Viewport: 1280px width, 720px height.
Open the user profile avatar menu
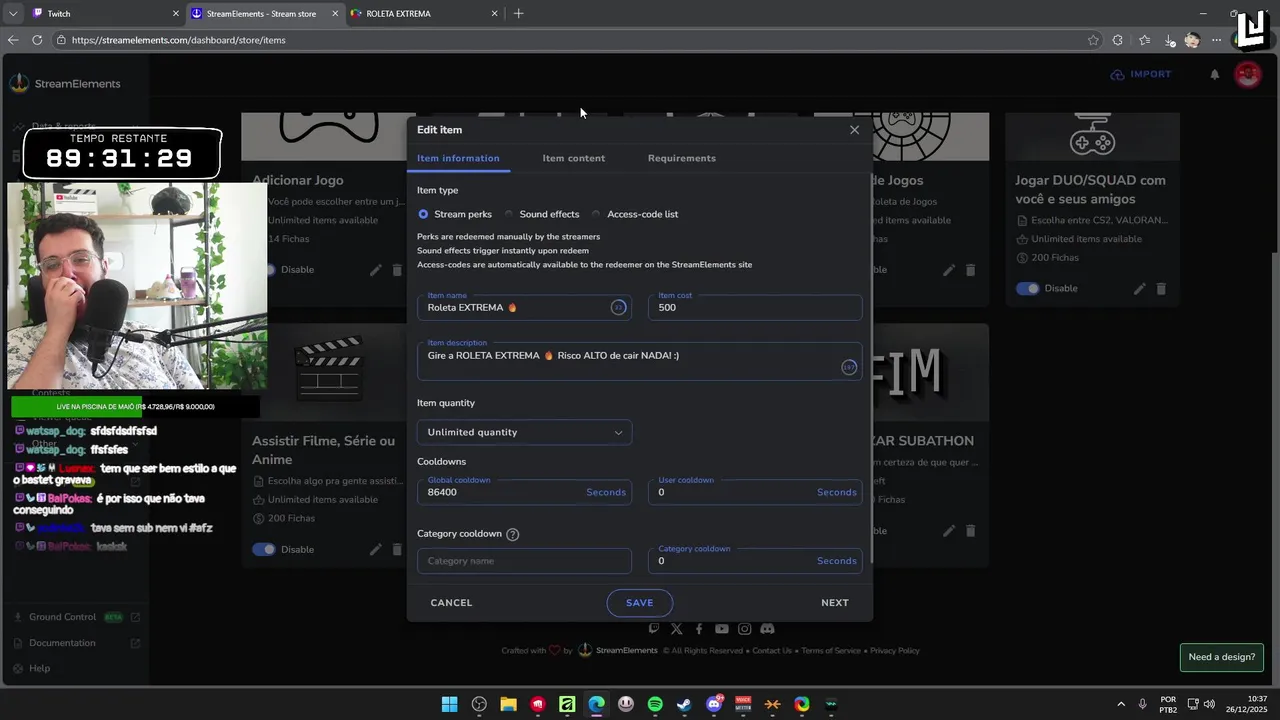(x=1248, y=74)
